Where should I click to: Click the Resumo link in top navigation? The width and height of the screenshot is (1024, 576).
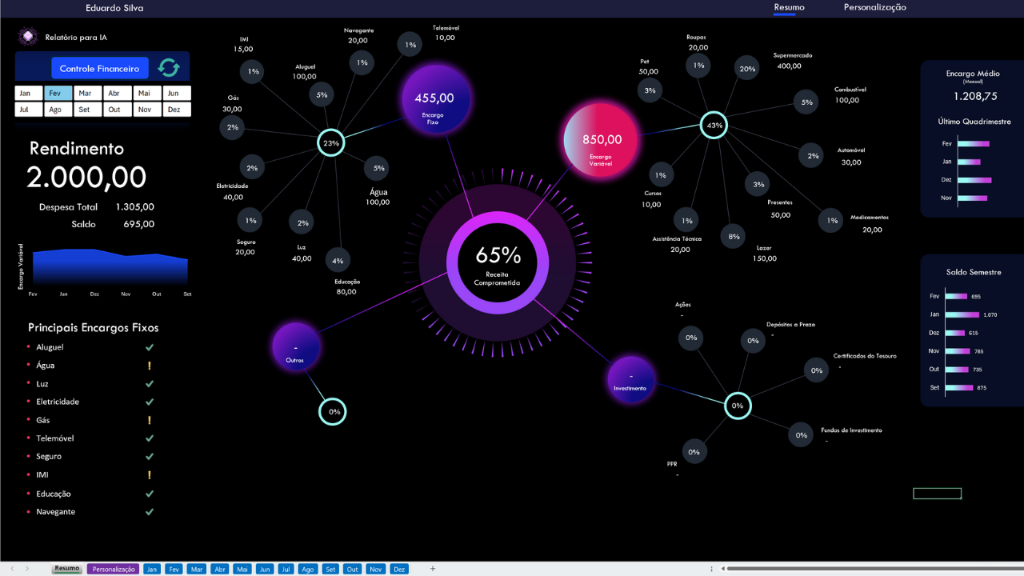[x=789, y=8]
